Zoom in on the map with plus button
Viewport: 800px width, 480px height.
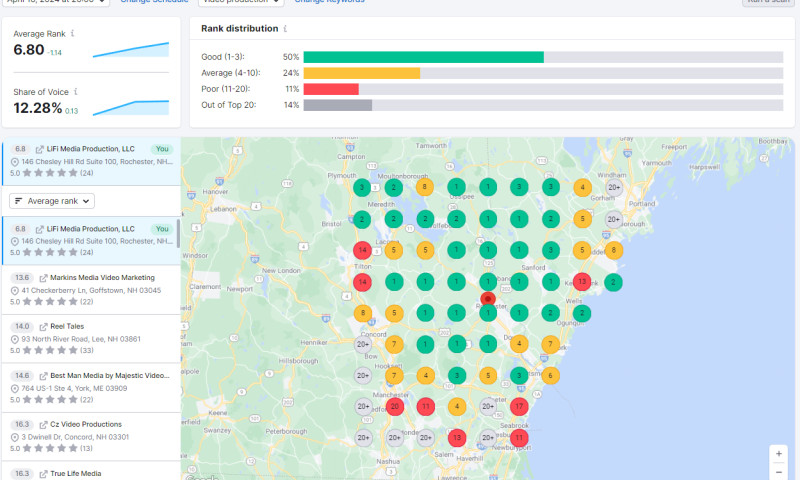tap(778, 453)
